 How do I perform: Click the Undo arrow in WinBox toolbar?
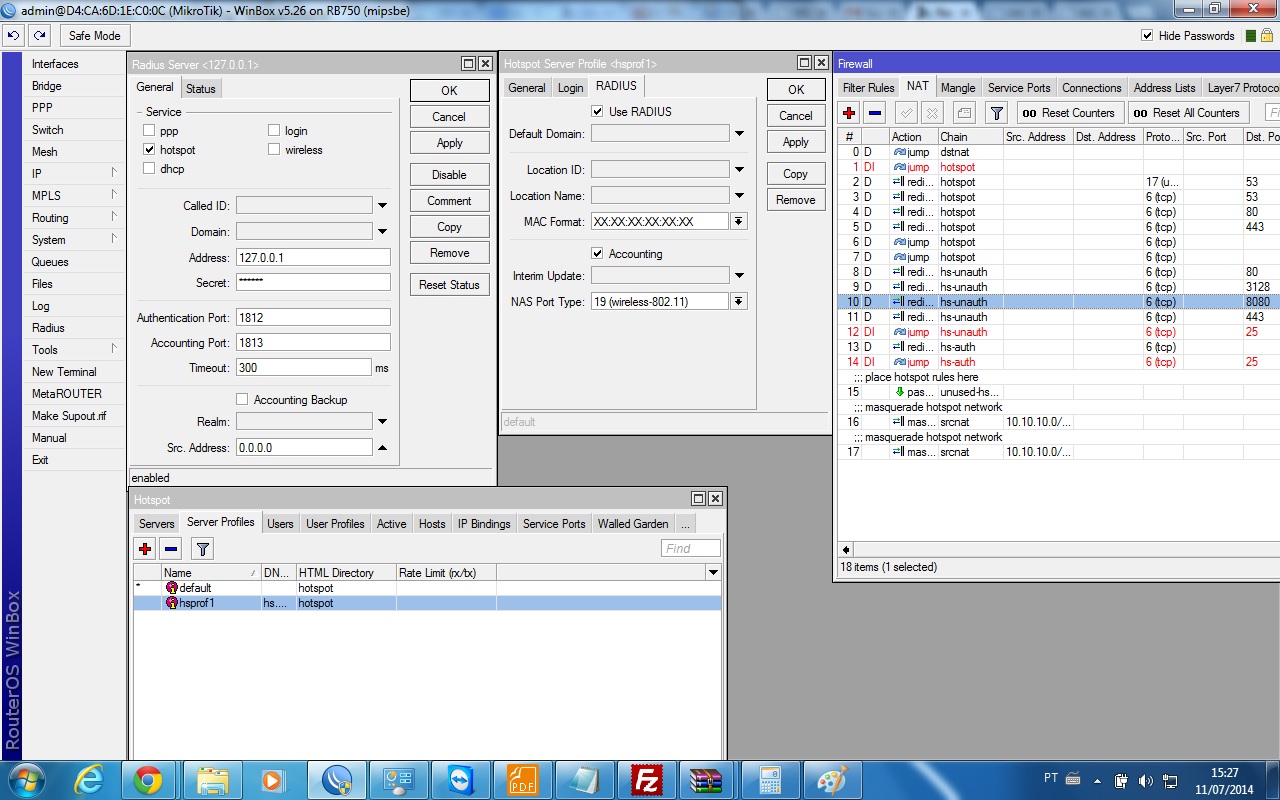pyautogui.click(x=13, y=36)
